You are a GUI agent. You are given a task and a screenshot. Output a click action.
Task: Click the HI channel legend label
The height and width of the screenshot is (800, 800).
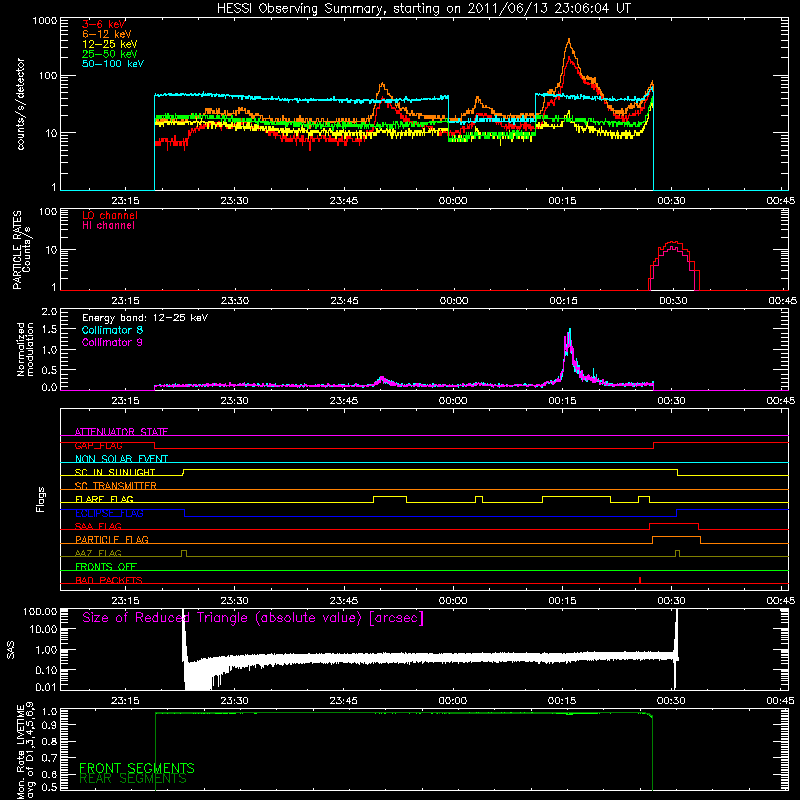[x=108, y=226]
